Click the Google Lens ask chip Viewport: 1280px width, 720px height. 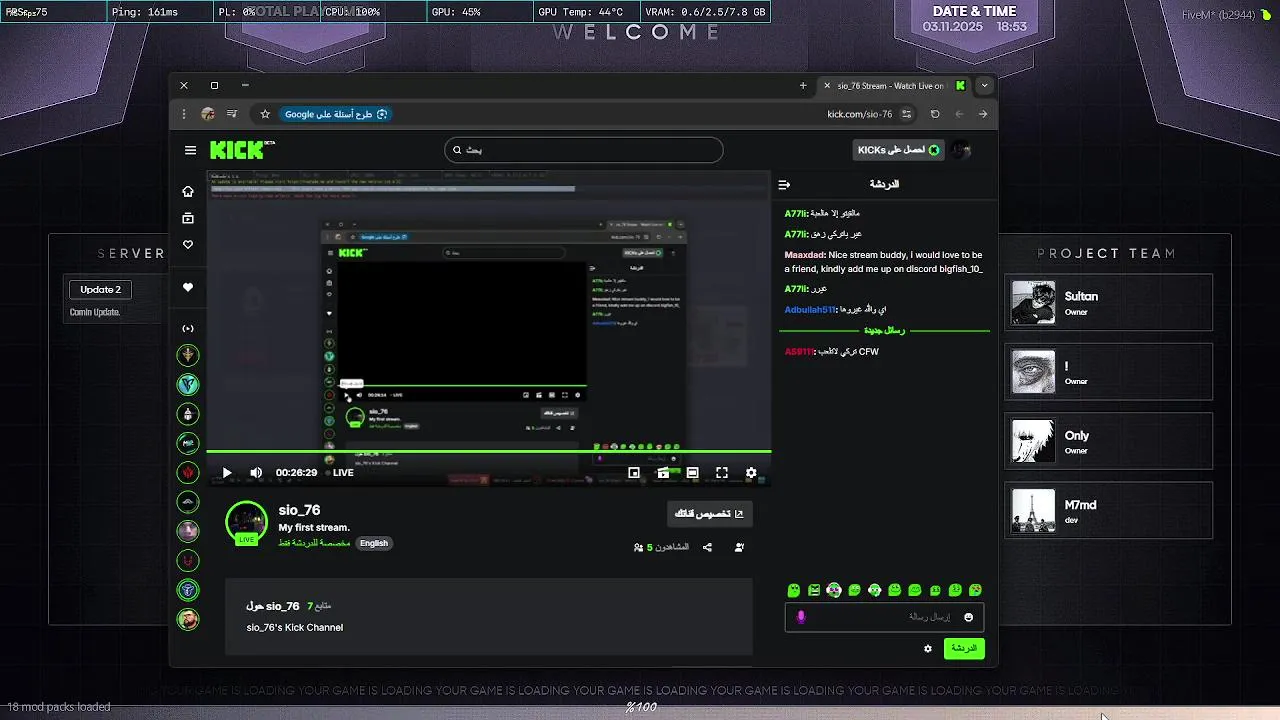click(x=335, y=114)
